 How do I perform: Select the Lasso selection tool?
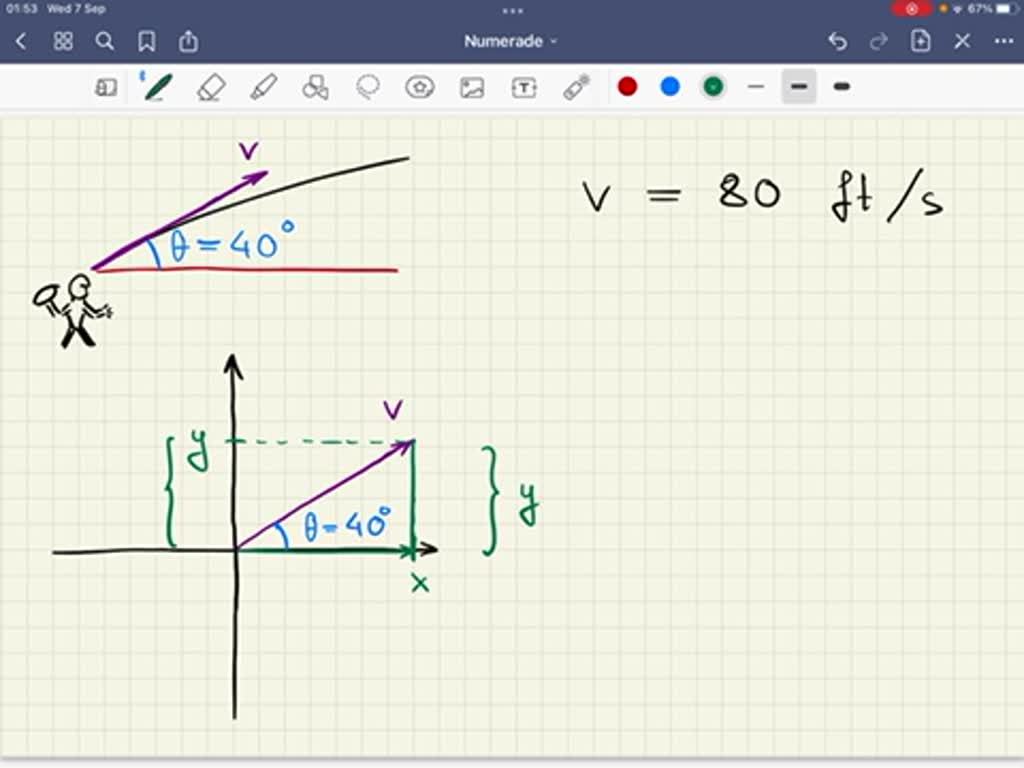coord(367,87)
